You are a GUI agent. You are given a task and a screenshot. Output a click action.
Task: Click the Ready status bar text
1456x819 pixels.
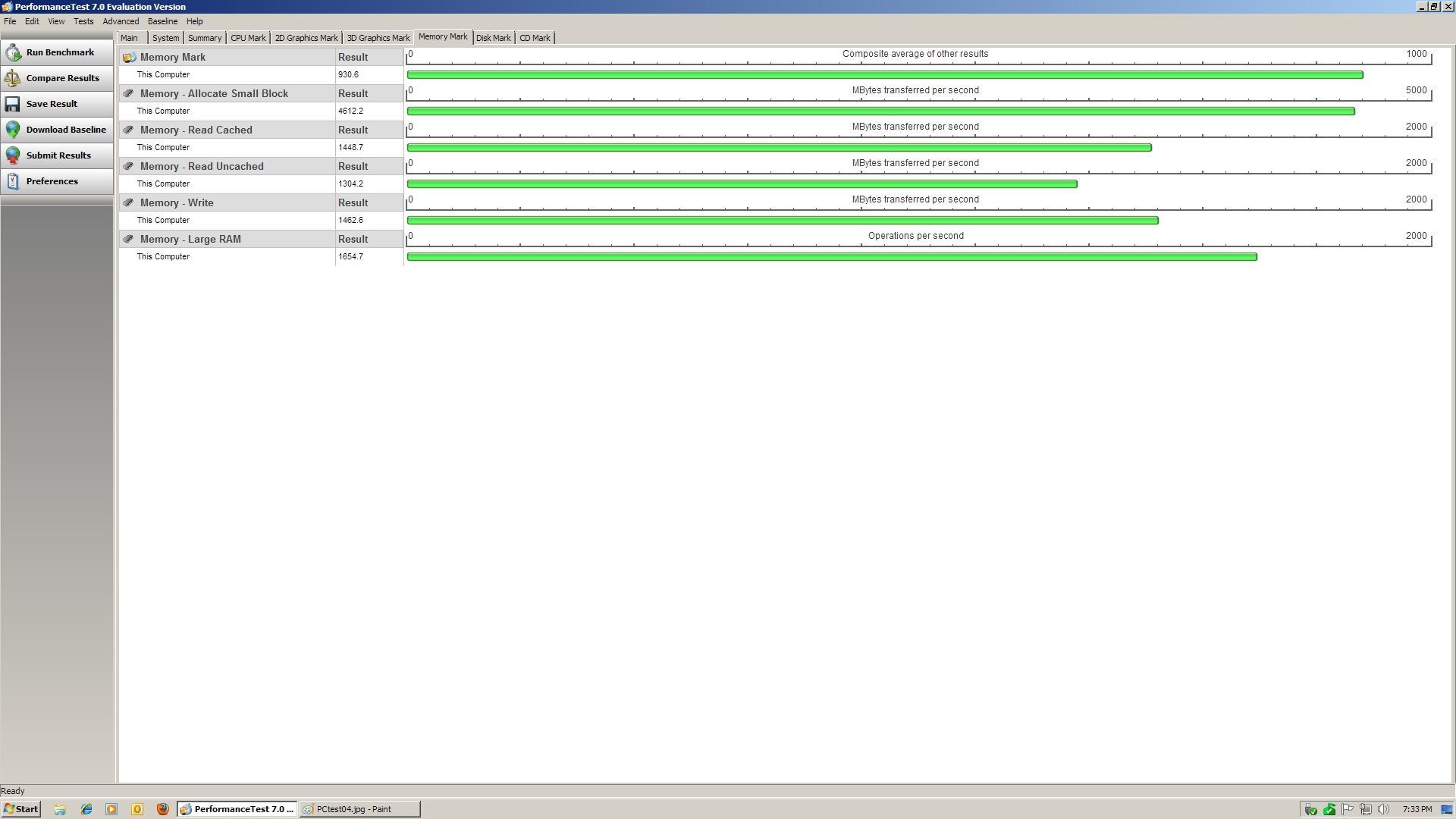tap(13, 791)
